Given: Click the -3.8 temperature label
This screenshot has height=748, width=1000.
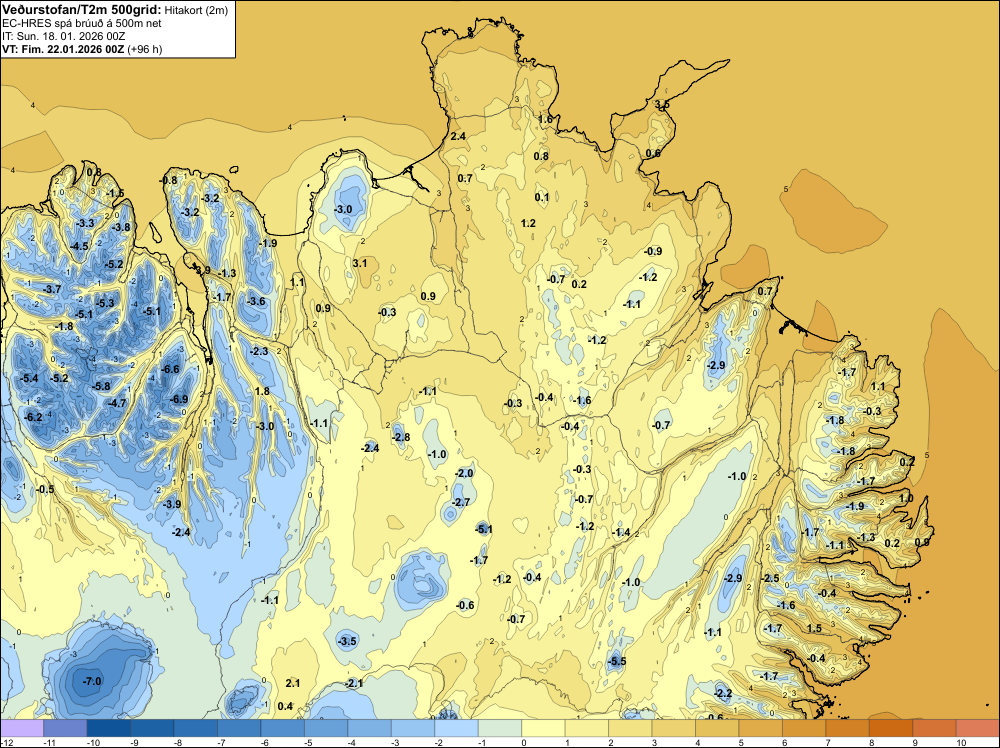Looking at the screenshot, I should click(121, 227).
